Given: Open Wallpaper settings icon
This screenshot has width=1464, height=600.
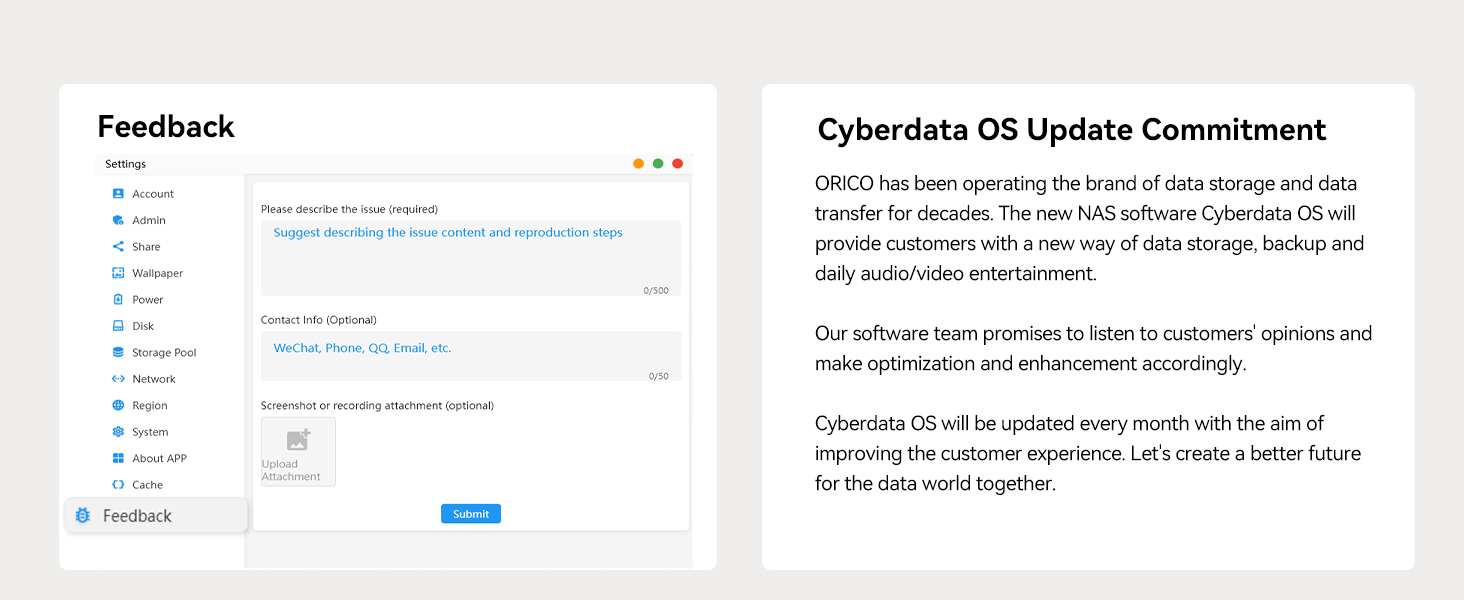Looking at the screenshot, I should [x=117, y=272].
